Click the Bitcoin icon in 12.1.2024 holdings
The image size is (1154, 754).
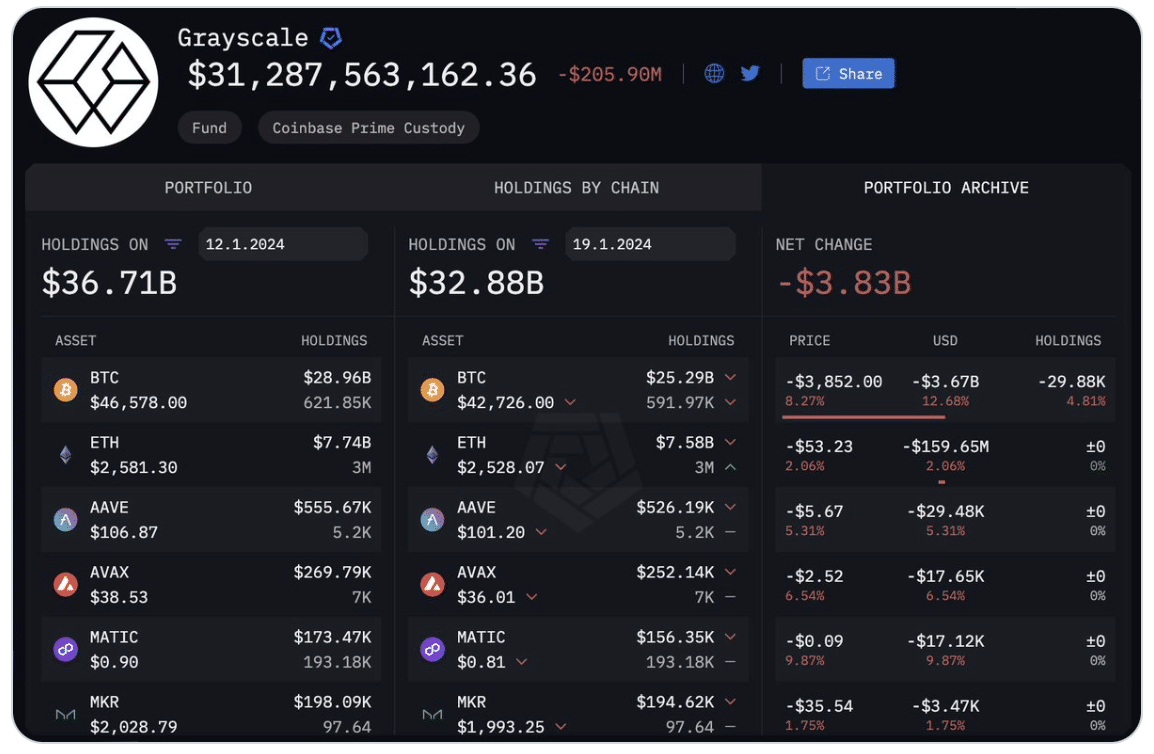point(65,390)
